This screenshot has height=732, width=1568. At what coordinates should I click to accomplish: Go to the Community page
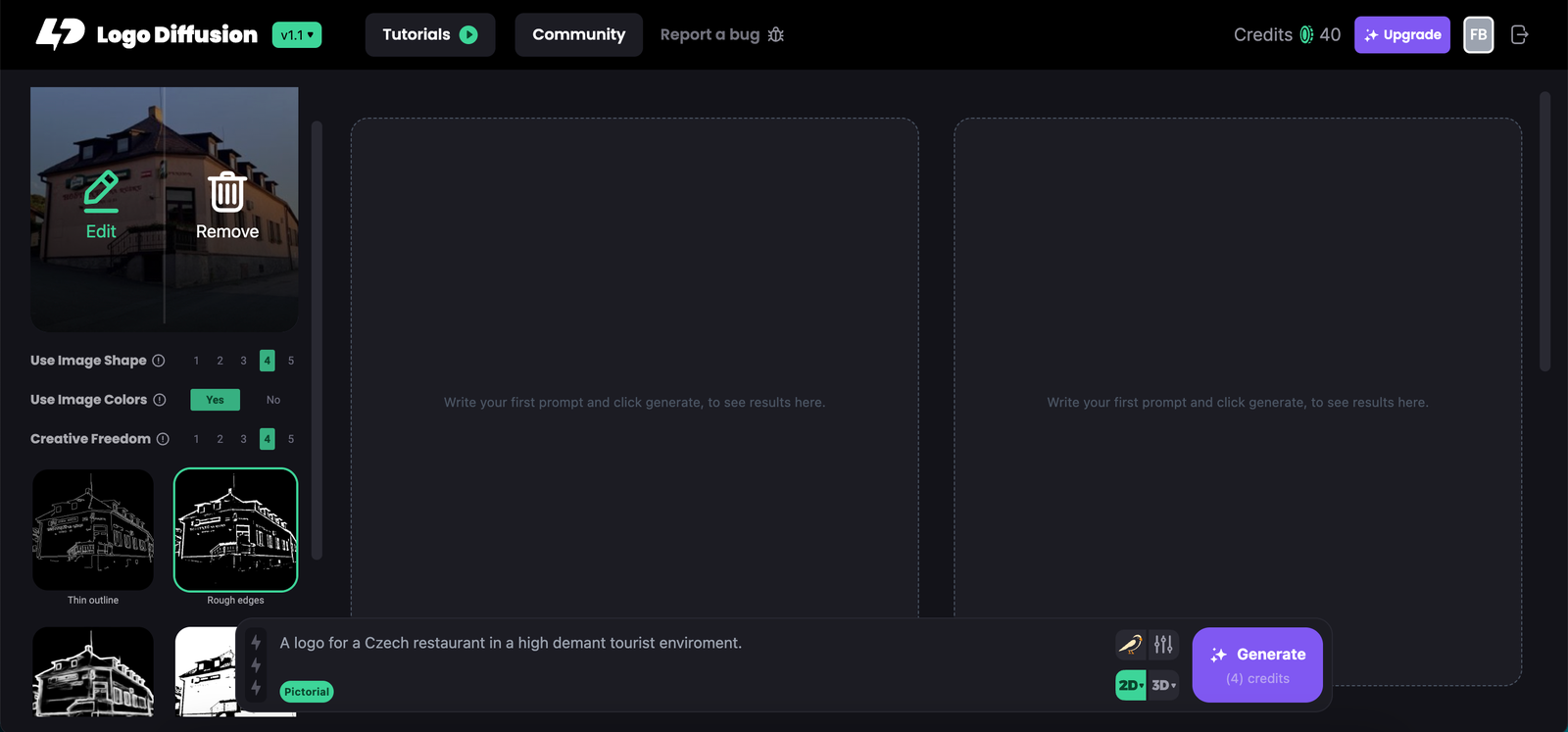pyautogui.click(x=578, y=34)
